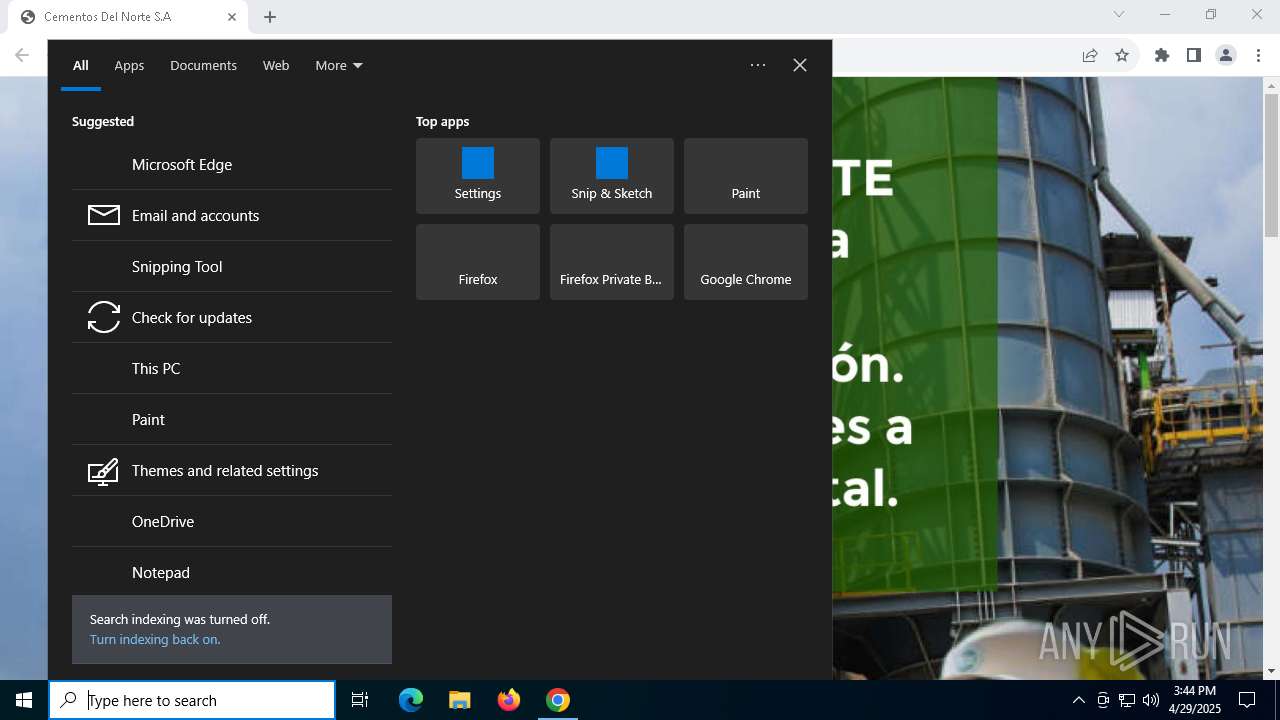Open search panel options ellipsis
Image resolution: width=1280 pixels, height=720 pixels.
point(758,65)
